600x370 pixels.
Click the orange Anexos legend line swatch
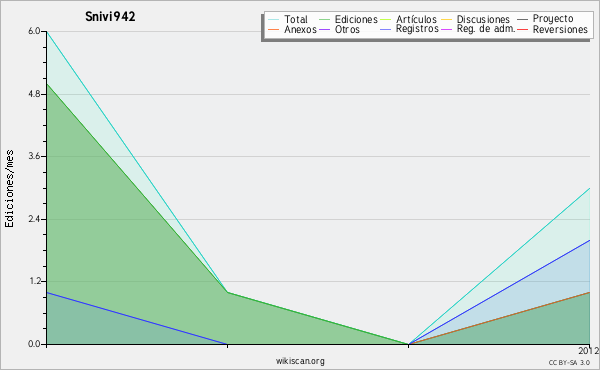coord(274,29)
